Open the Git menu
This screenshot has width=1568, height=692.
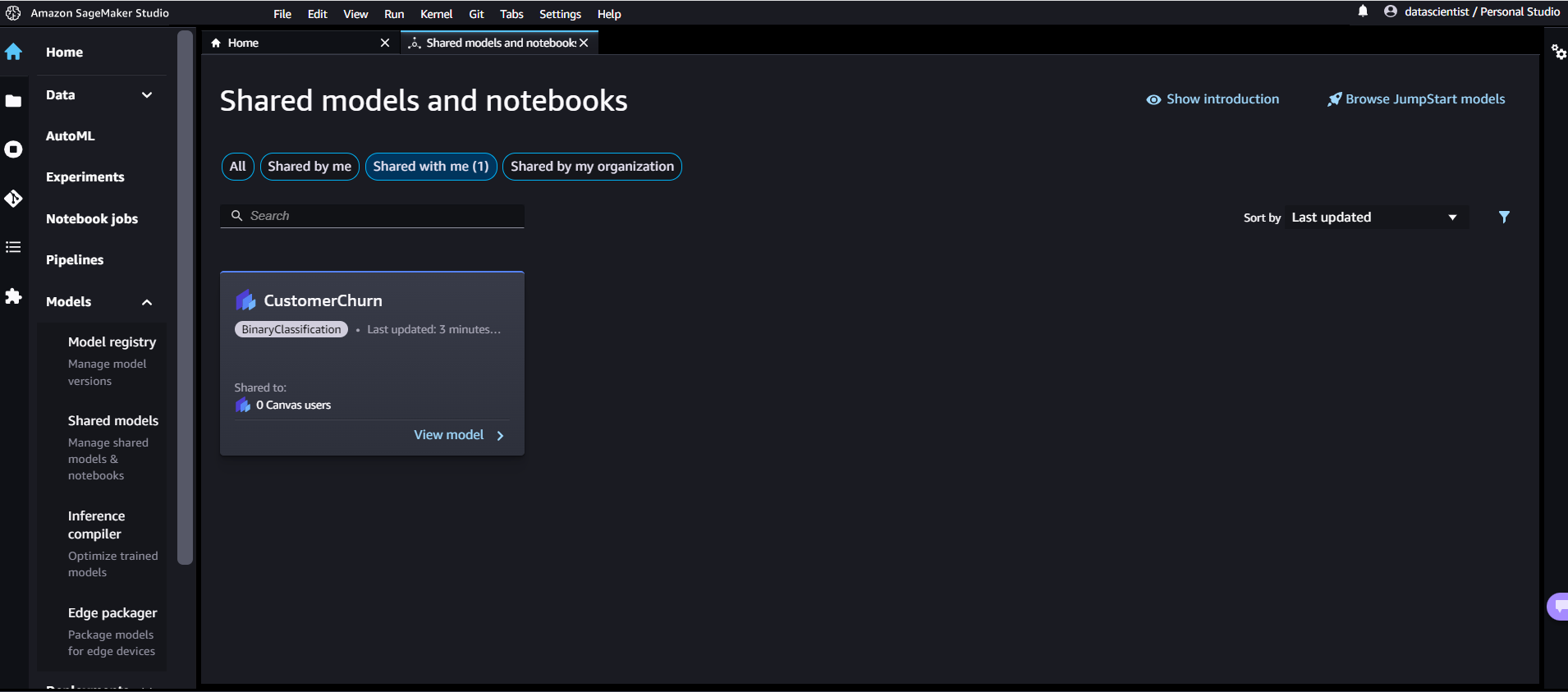476,14
